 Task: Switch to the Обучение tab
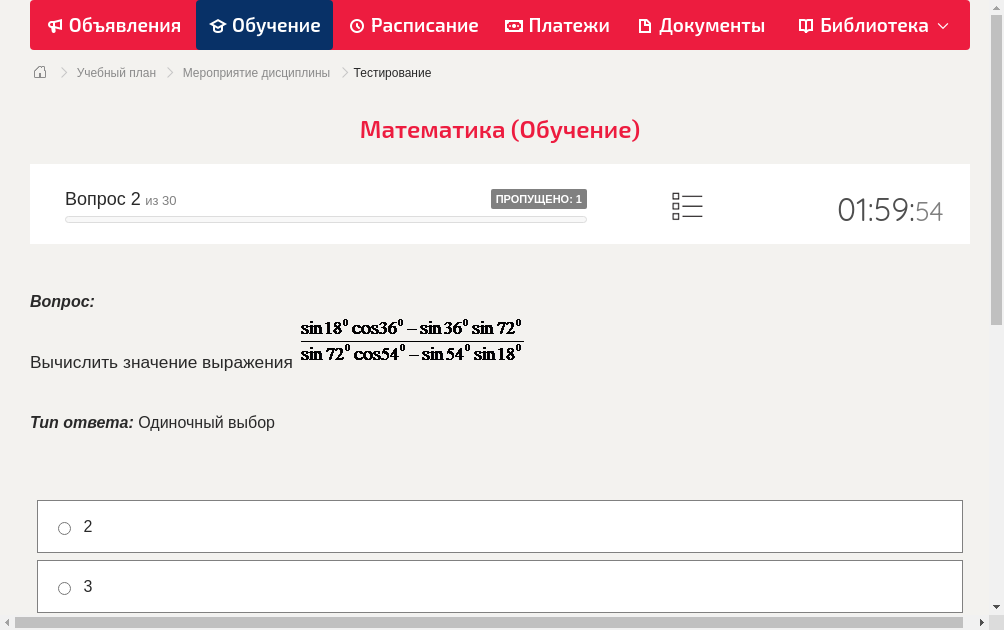(x=264, y=25)
